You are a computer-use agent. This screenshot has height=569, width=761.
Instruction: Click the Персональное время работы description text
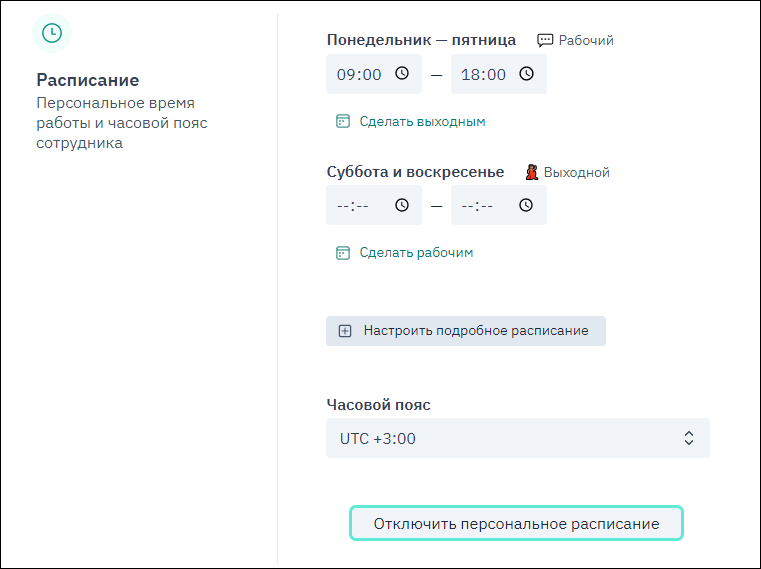point(122,123)
